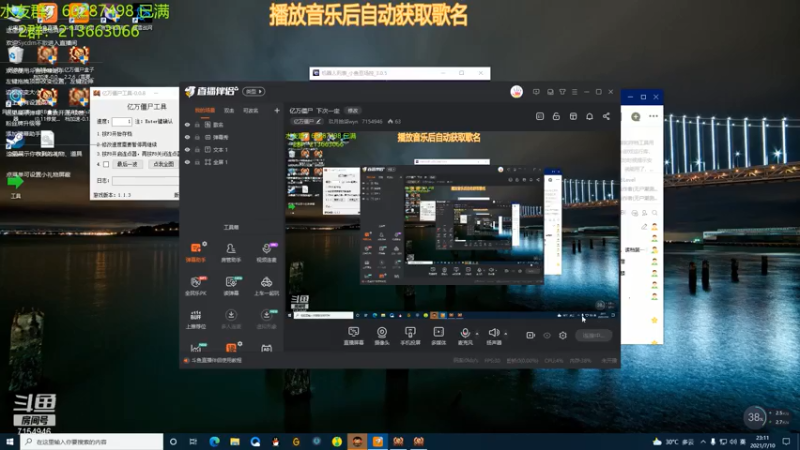Click the pencil edit icon in right window
This screenshot has height=450, width=800.
coord(644,227)
